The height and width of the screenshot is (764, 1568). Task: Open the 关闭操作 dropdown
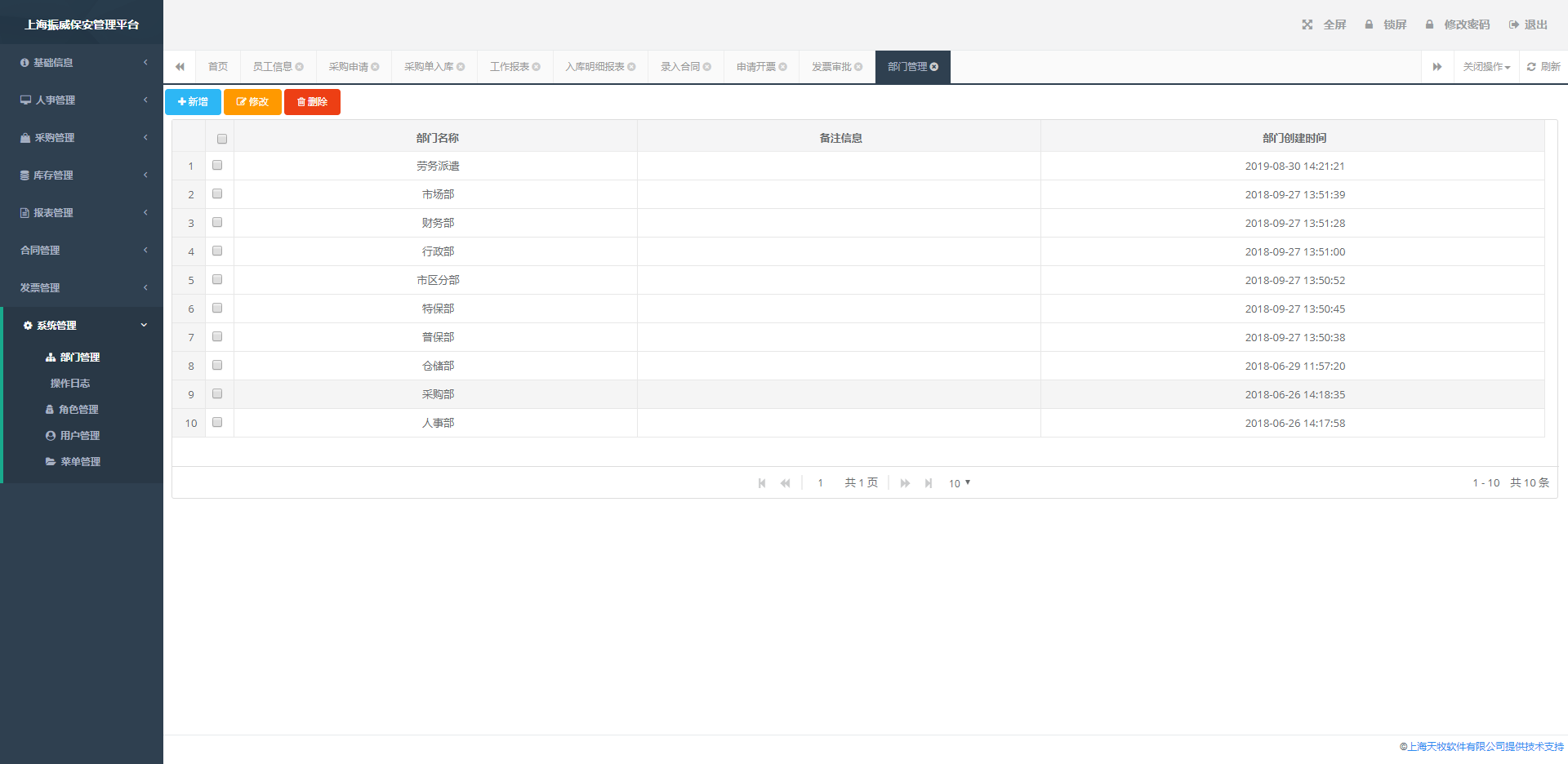tap(1486, 67)
